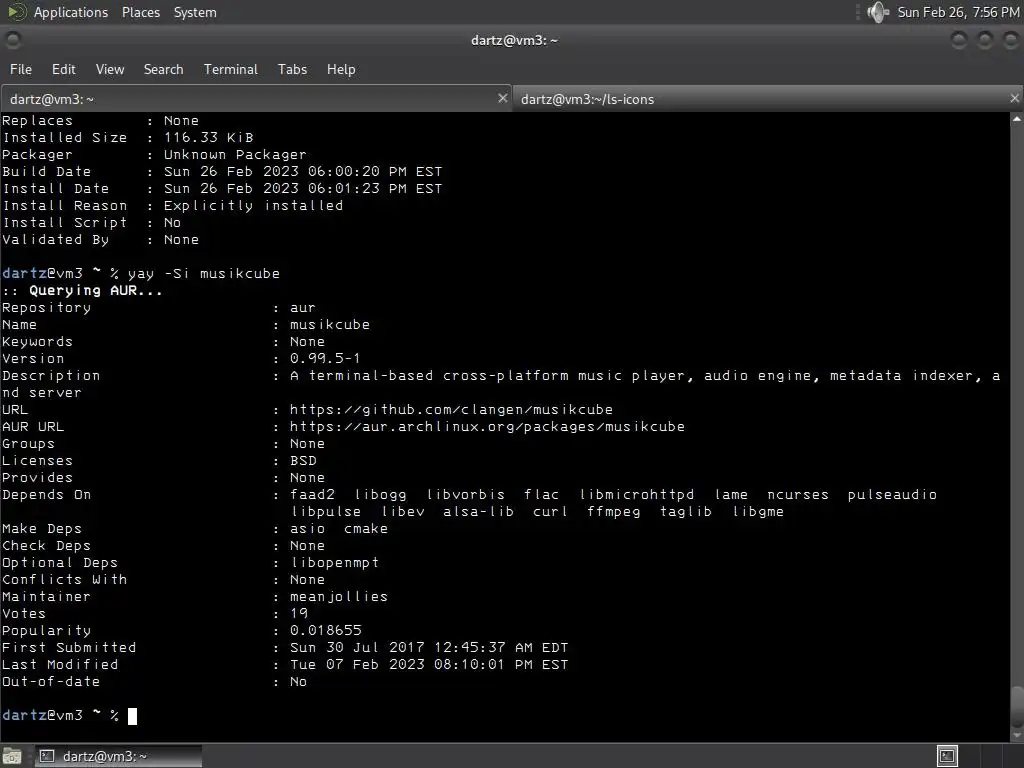Click the show desktop icon in bottom panel

point(12,756)
